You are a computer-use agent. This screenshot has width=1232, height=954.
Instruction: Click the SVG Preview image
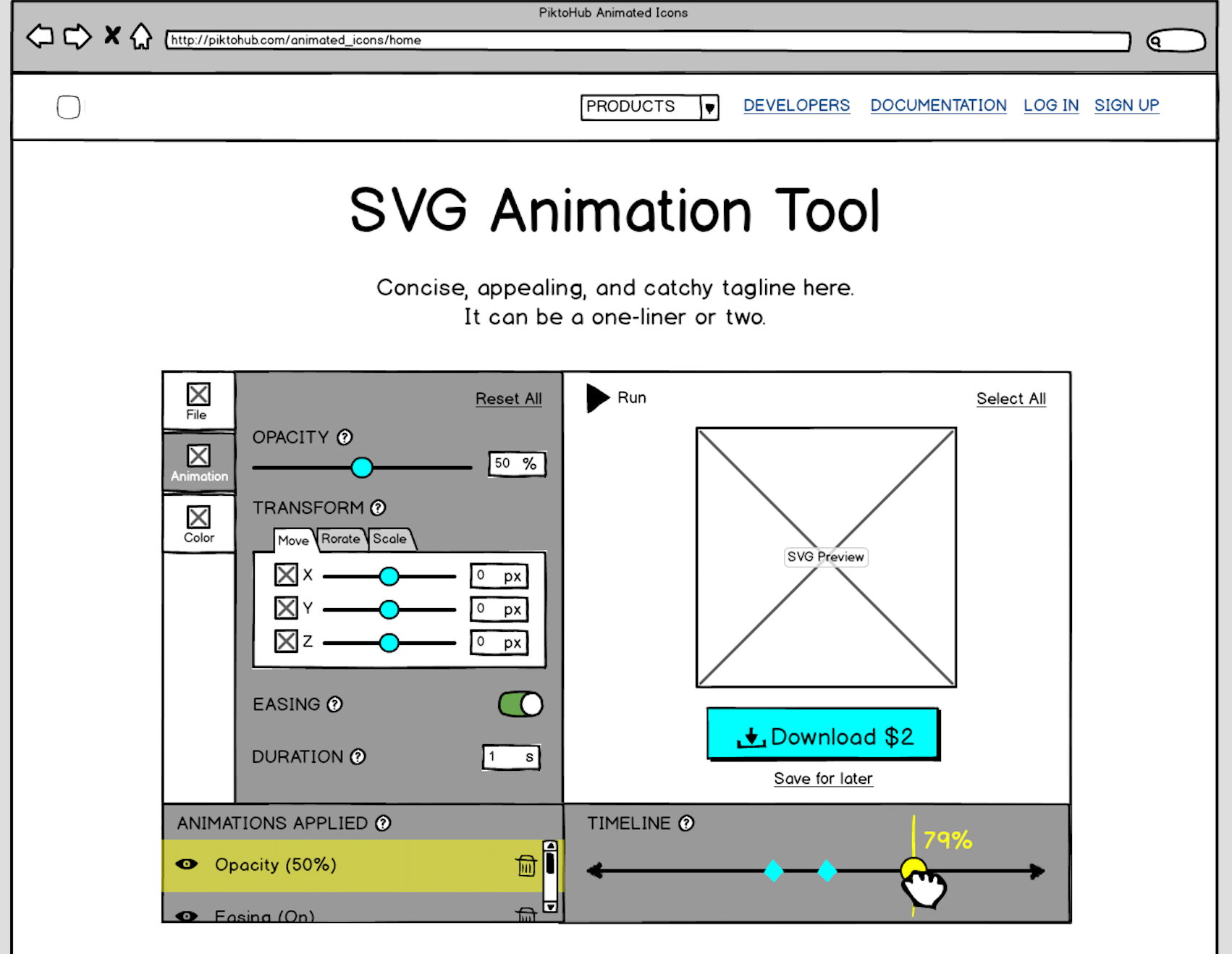click(x=826, y=557)
